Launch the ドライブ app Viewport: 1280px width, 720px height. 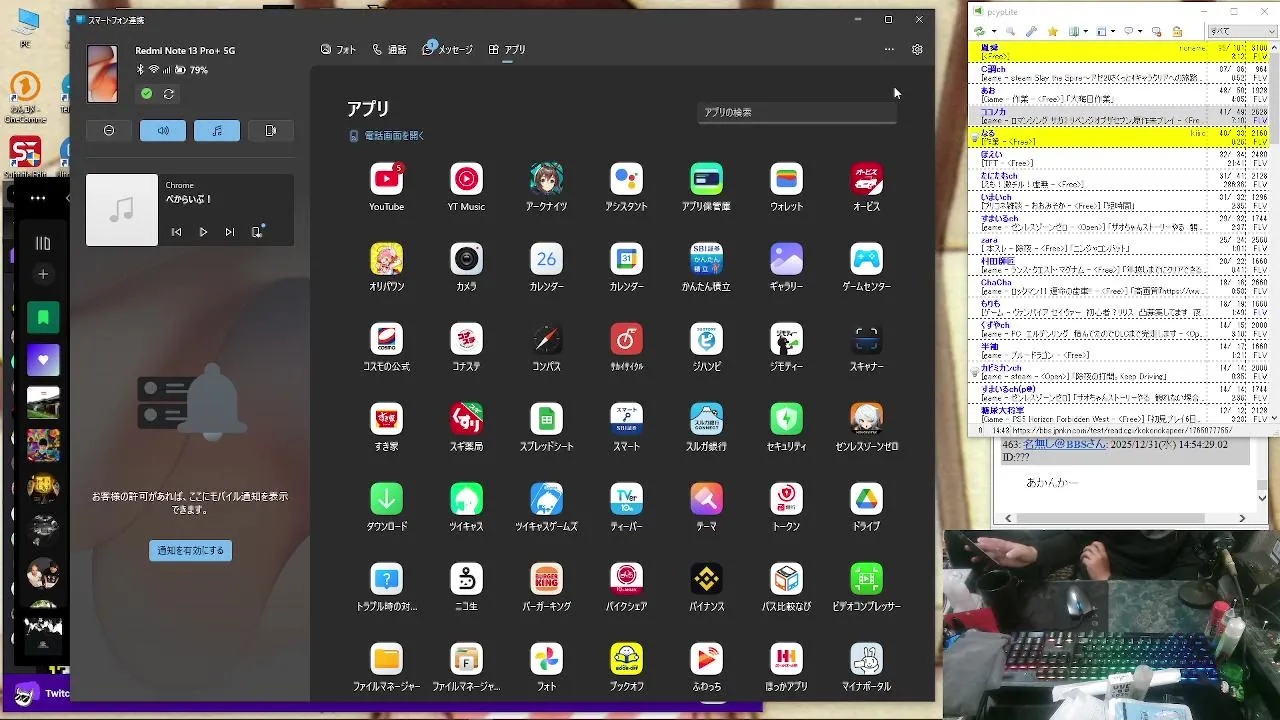coord(866,499)
